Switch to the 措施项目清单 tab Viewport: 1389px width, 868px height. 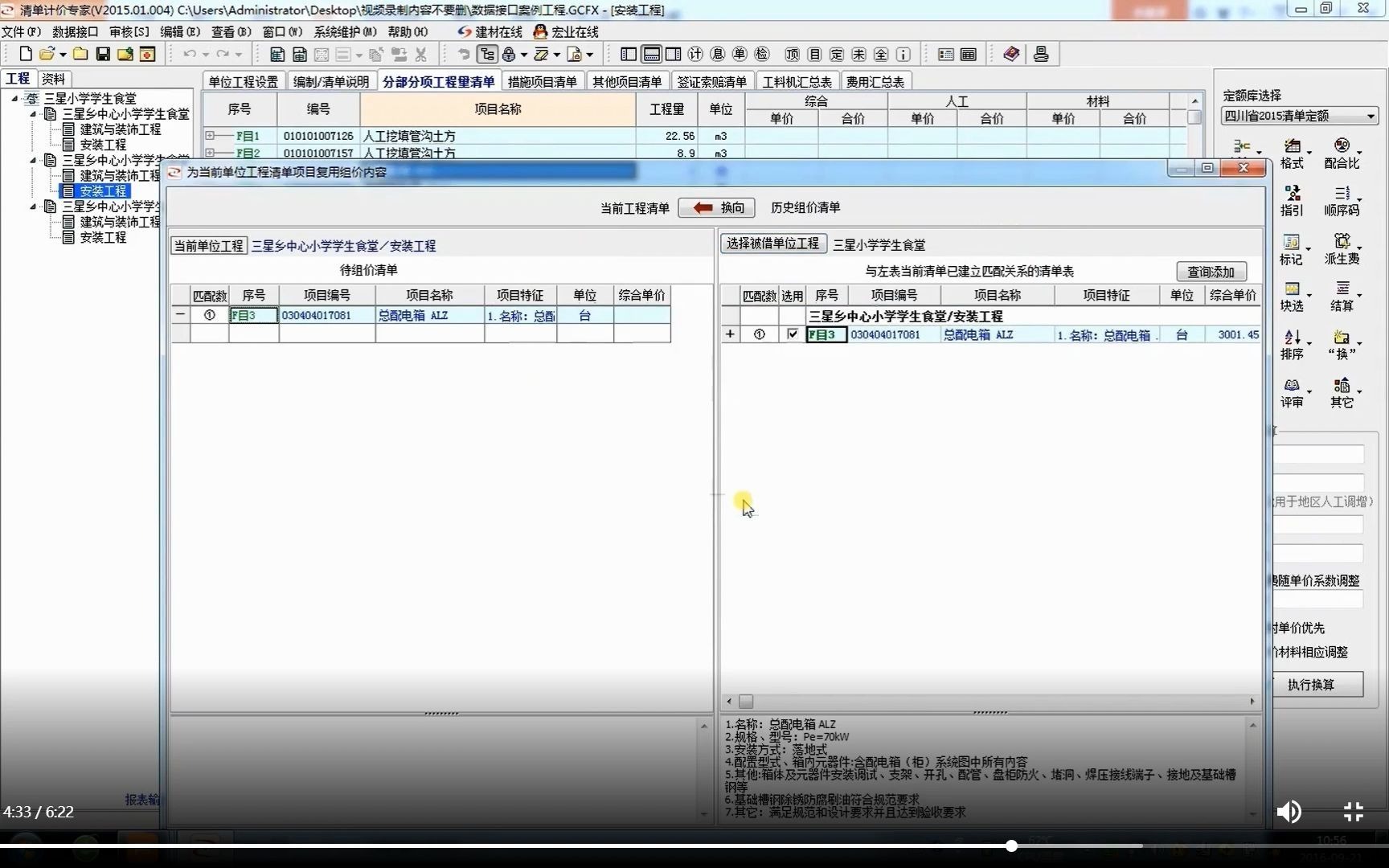(543, 82)
